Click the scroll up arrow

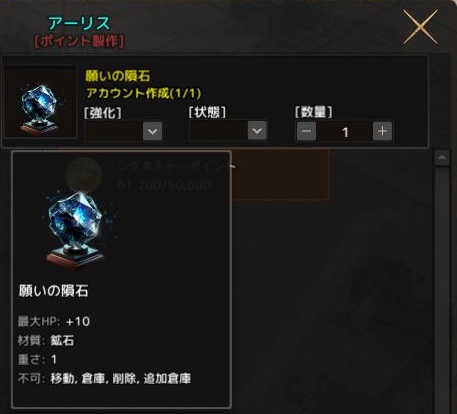(442, 158)
